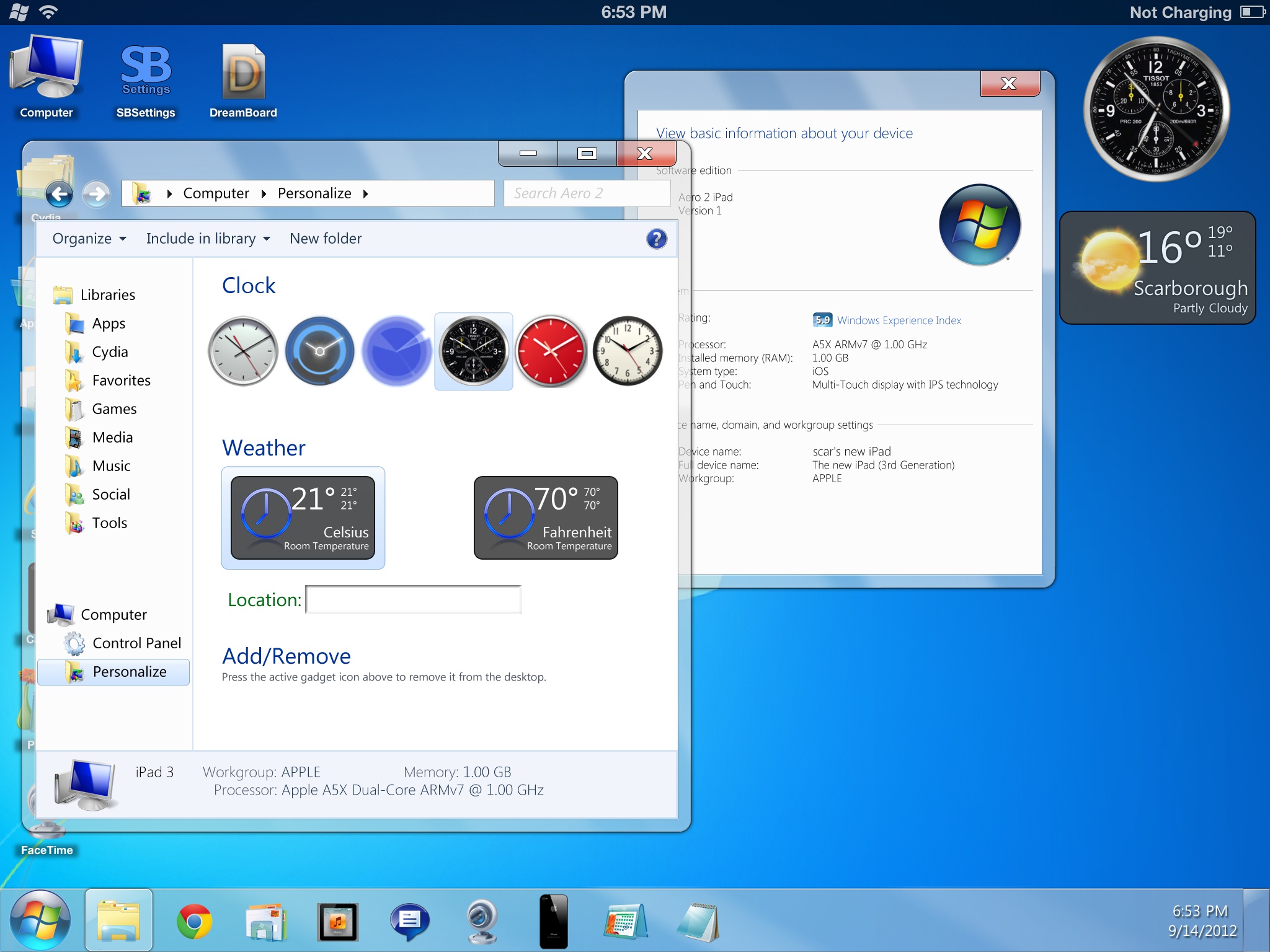This screenshot has height=952, width=1270.
Task: Click the weather Location input field
Action: pyautogui.click(x=414, y=599)
